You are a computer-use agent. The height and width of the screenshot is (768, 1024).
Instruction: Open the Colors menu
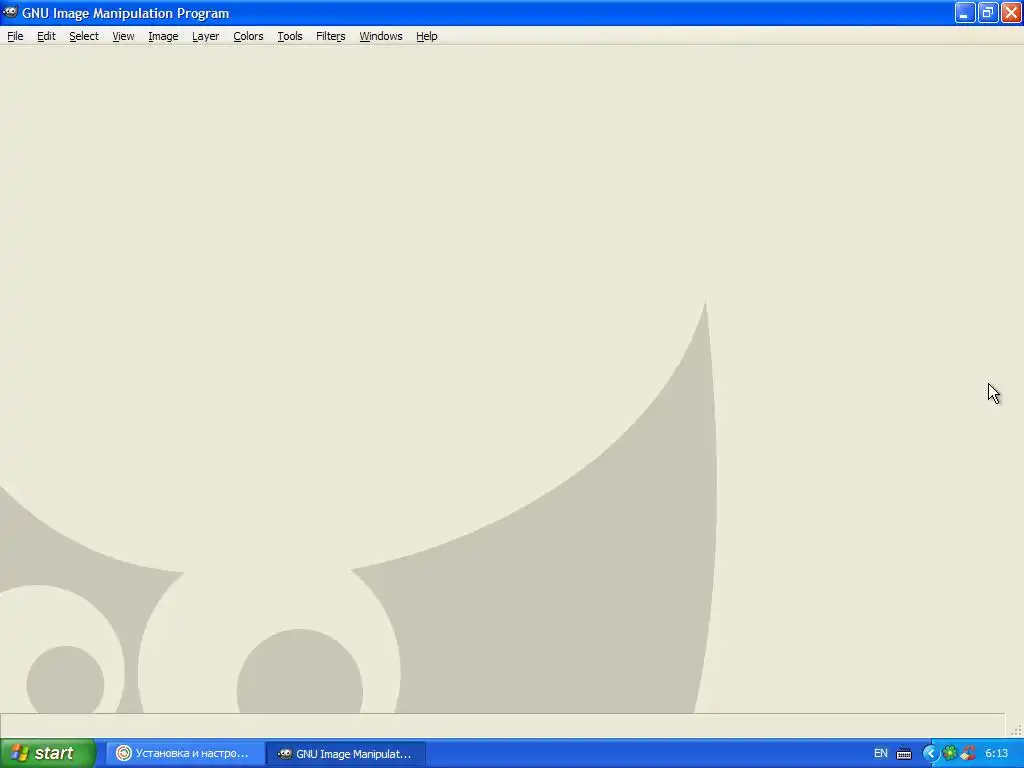coord(248,37)
